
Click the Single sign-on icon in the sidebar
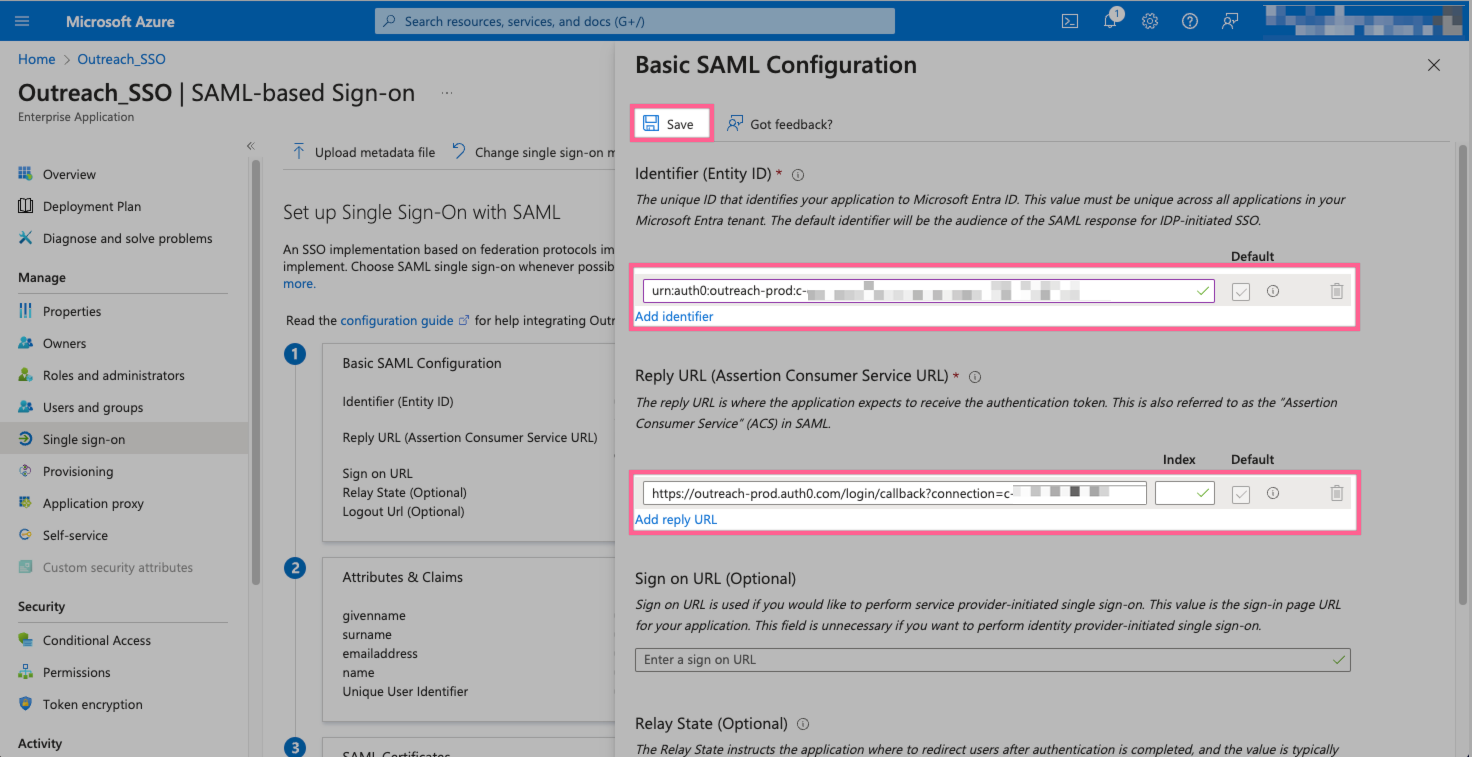[x=26, y=439]
